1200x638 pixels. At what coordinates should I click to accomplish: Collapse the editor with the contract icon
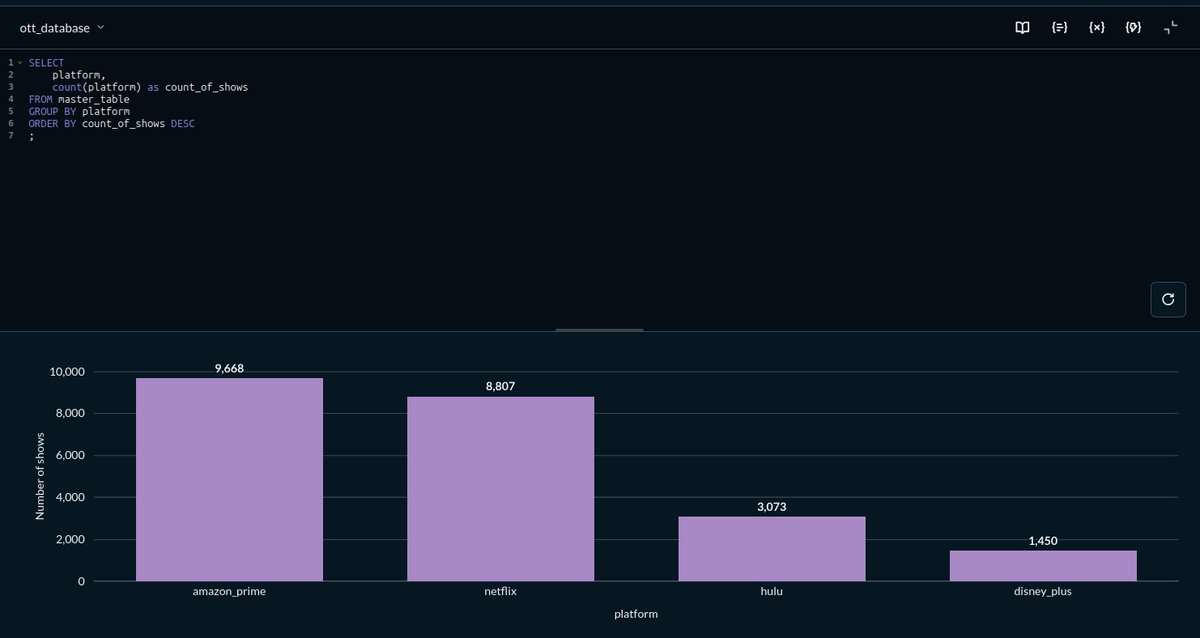1170,28
